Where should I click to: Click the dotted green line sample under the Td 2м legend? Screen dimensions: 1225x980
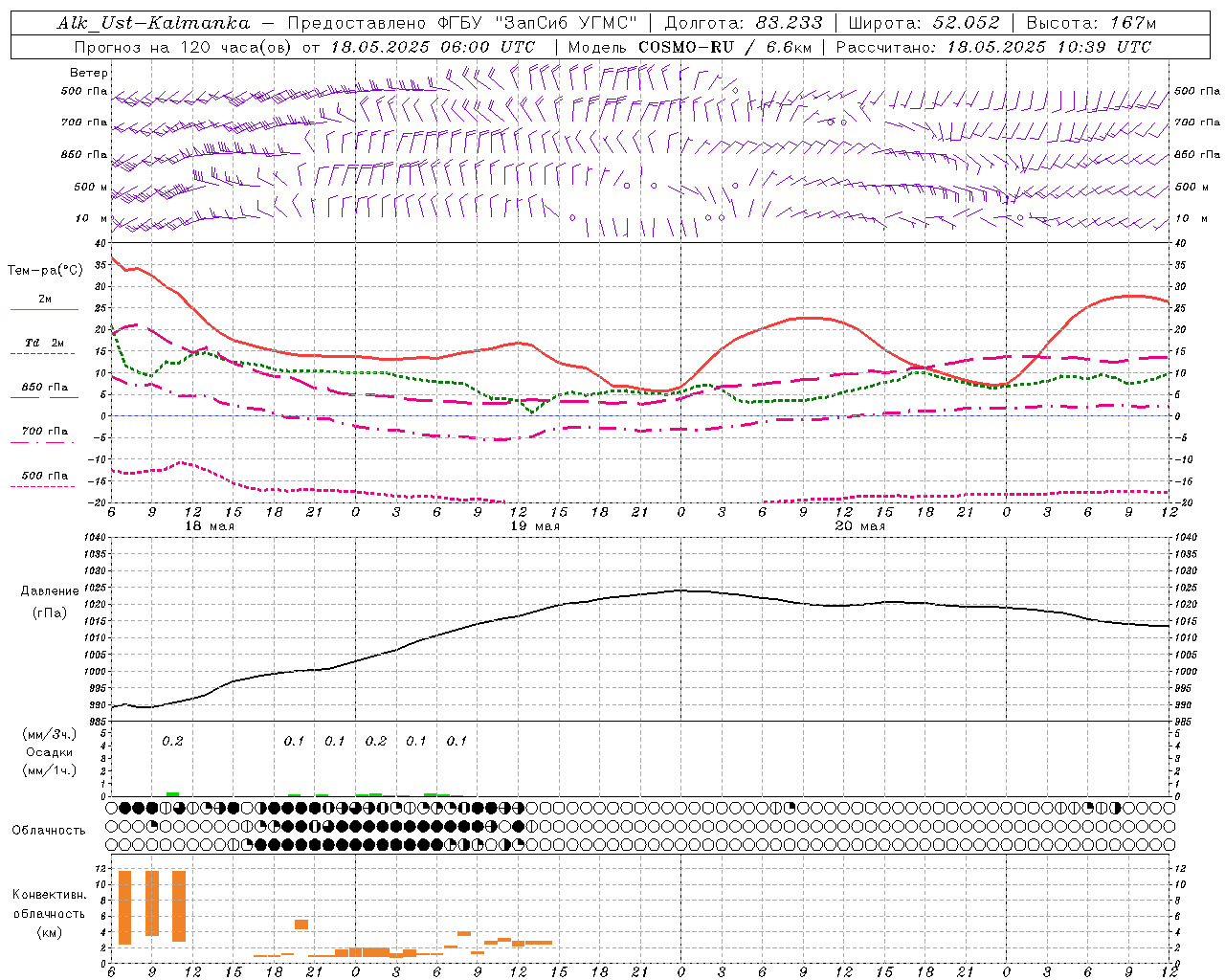click(42, 353)
